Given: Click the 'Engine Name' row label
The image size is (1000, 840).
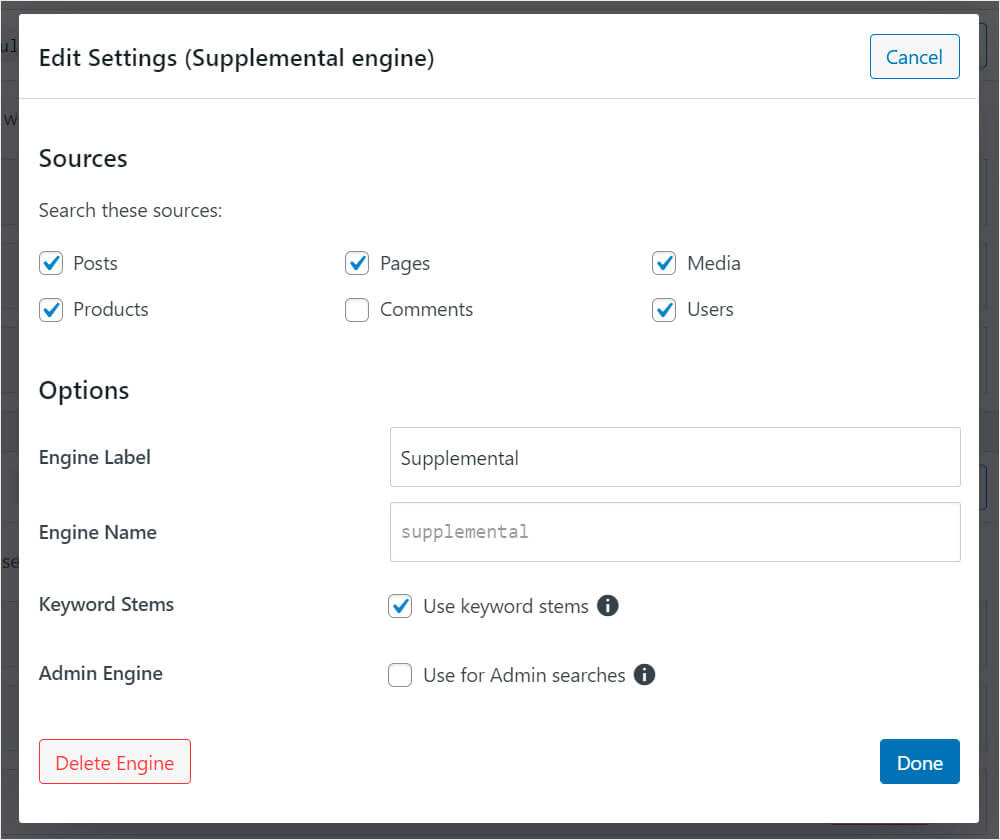Looking at the screenshot, I should coord(98,533).
